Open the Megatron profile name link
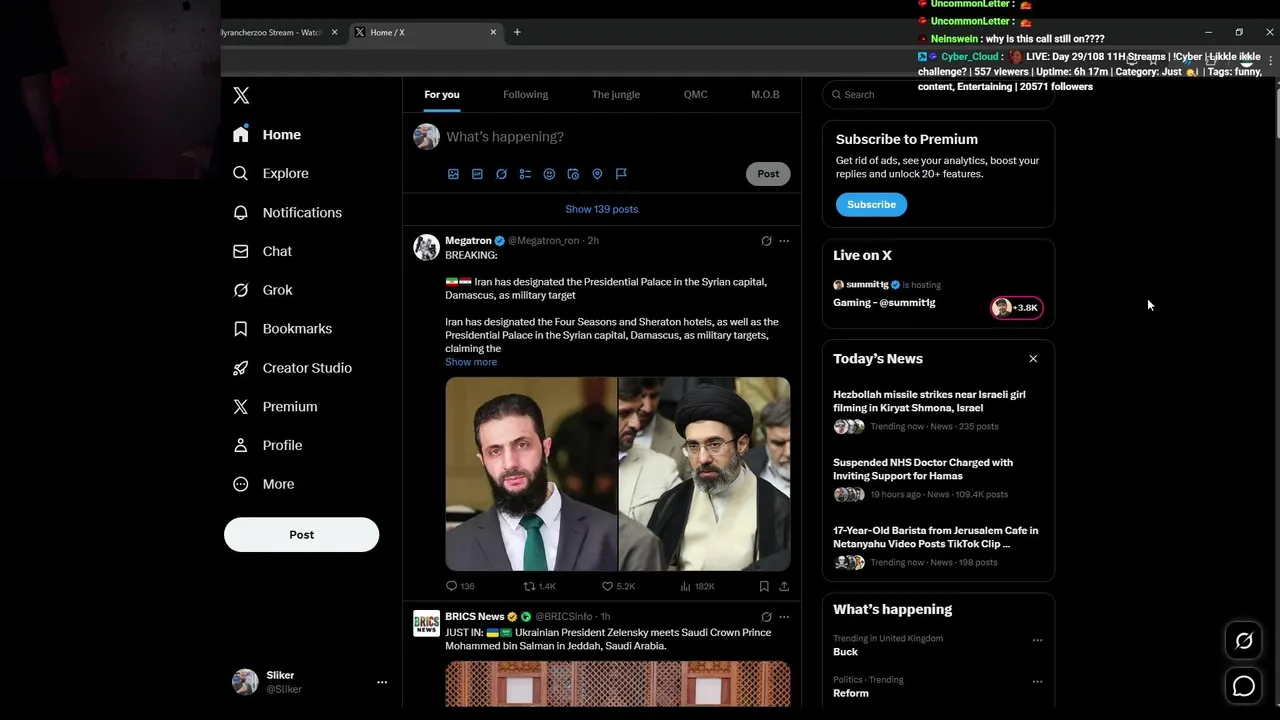 tap(468, 241)
